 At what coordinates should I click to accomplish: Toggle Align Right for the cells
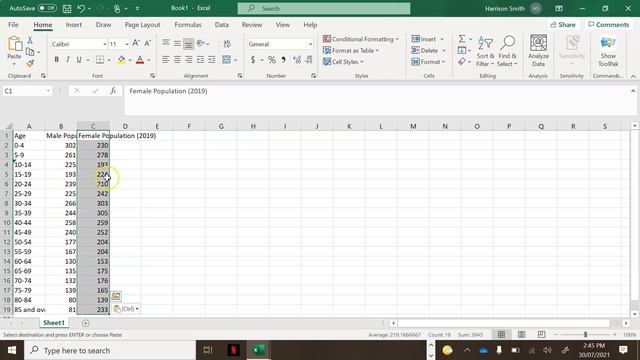tap(189, 60)
